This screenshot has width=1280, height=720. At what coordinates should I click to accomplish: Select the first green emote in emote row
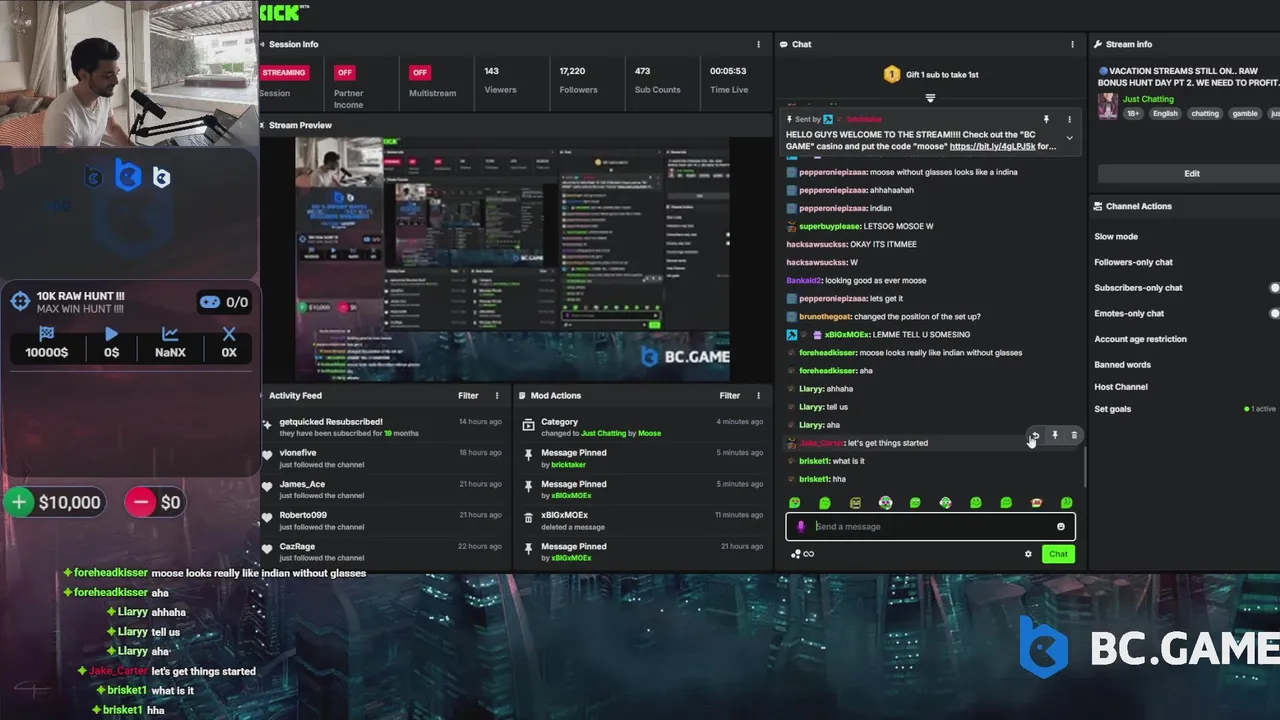(x=795, y=503)
